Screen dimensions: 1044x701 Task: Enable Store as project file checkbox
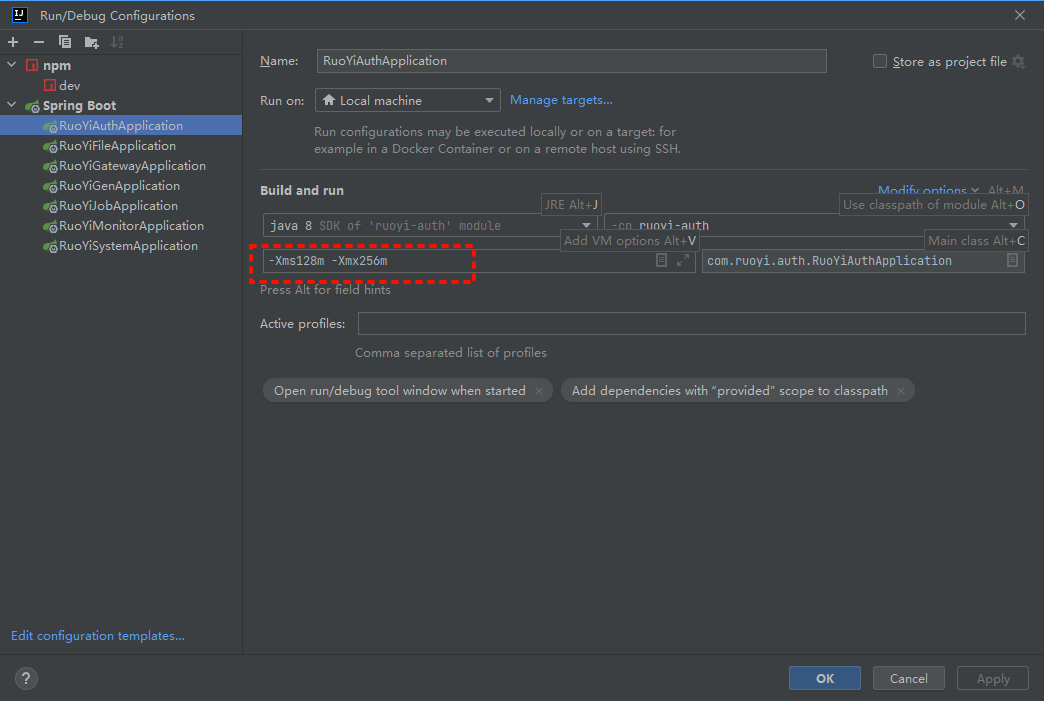click(880, 61)
